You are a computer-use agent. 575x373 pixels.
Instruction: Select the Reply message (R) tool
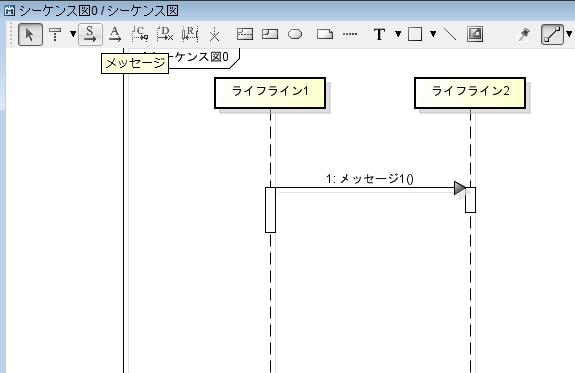point(190,34)
